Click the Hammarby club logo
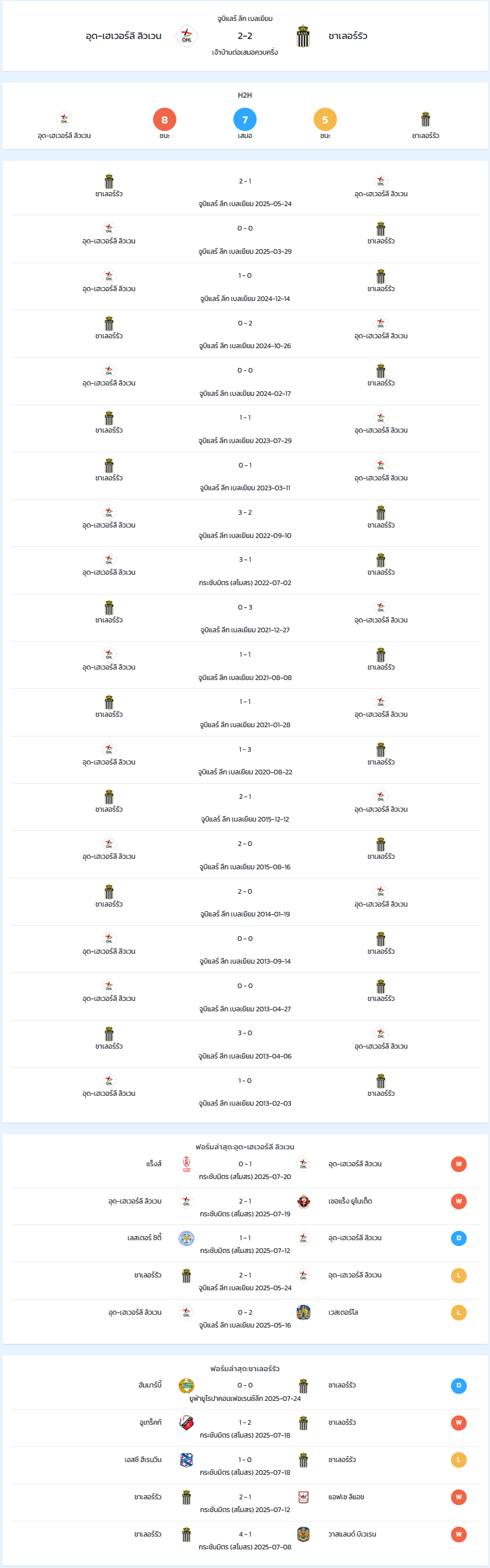Viewport: 490px width, 1568px height. coord(186,1385)
